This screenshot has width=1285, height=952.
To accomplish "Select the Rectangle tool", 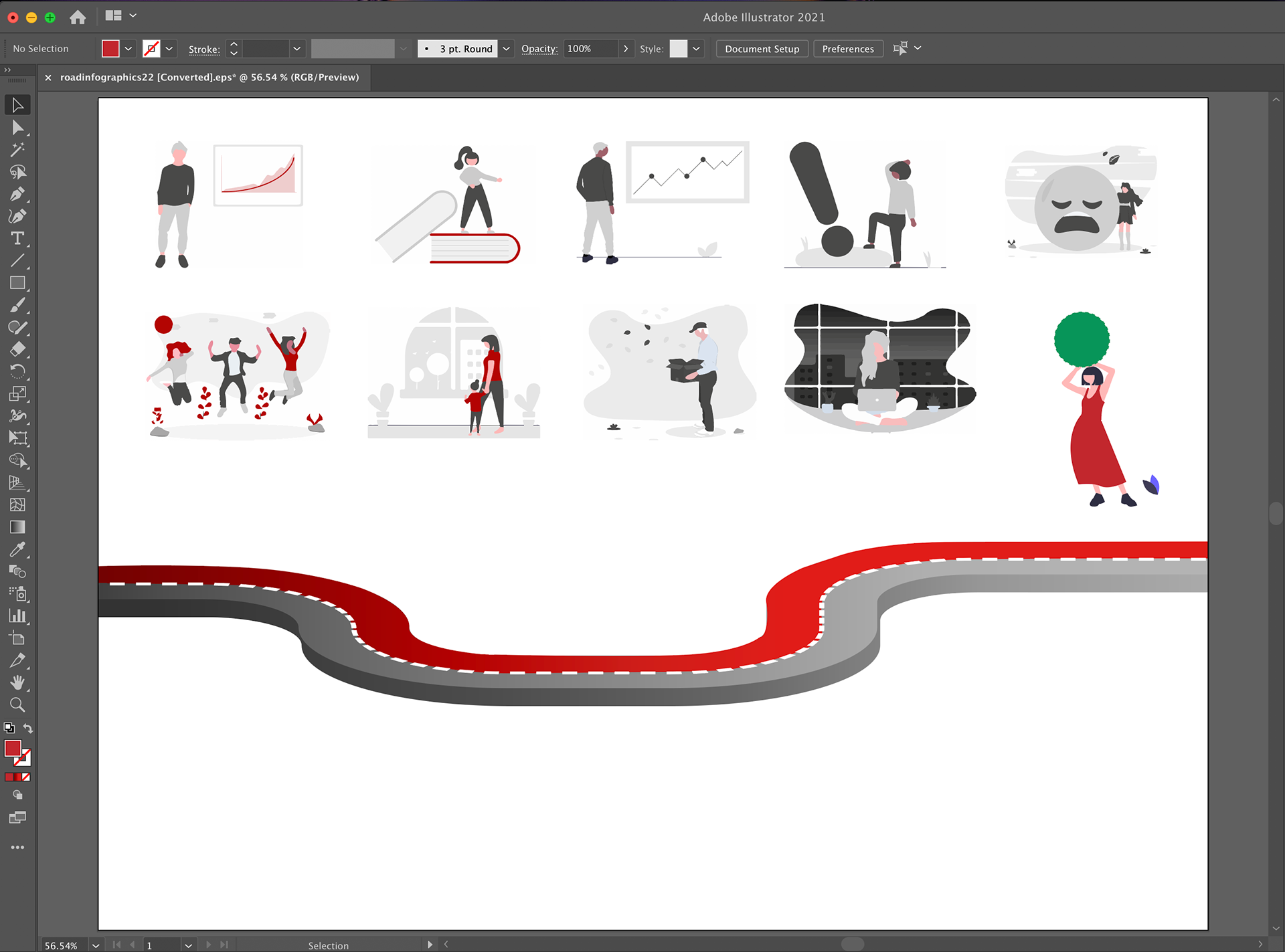I will [18, 283].
